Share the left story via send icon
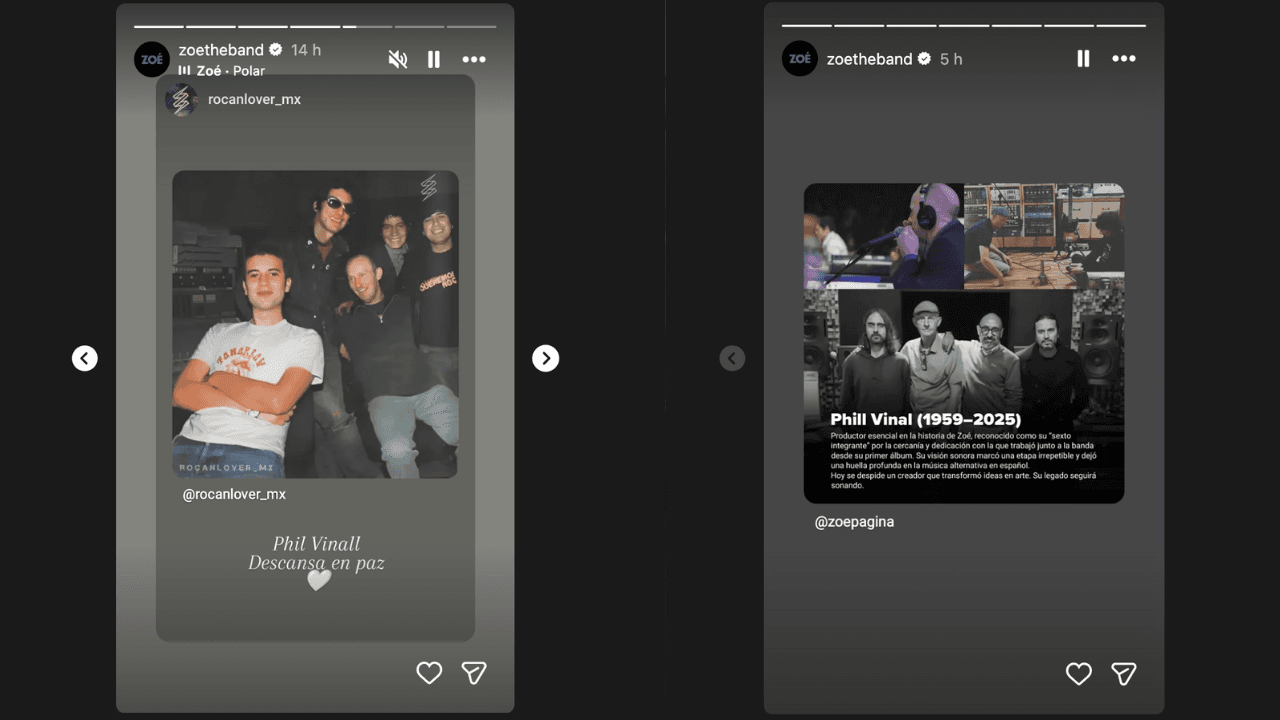Screen dimensions: 1280x720 tap(474, 673)
